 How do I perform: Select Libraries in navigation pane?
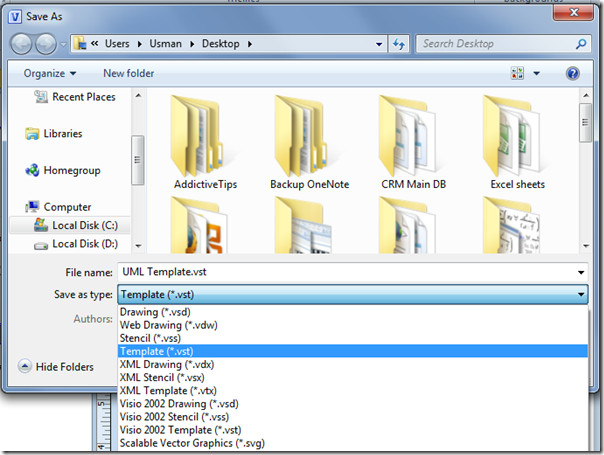click(x=54, y=134)
